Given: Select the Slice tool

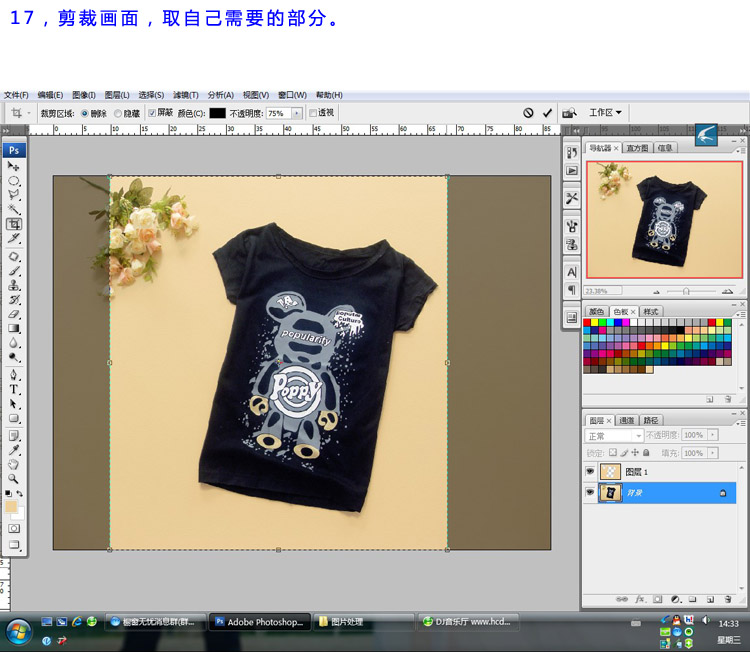Looking at the screenshot, I should click(13, 238).
